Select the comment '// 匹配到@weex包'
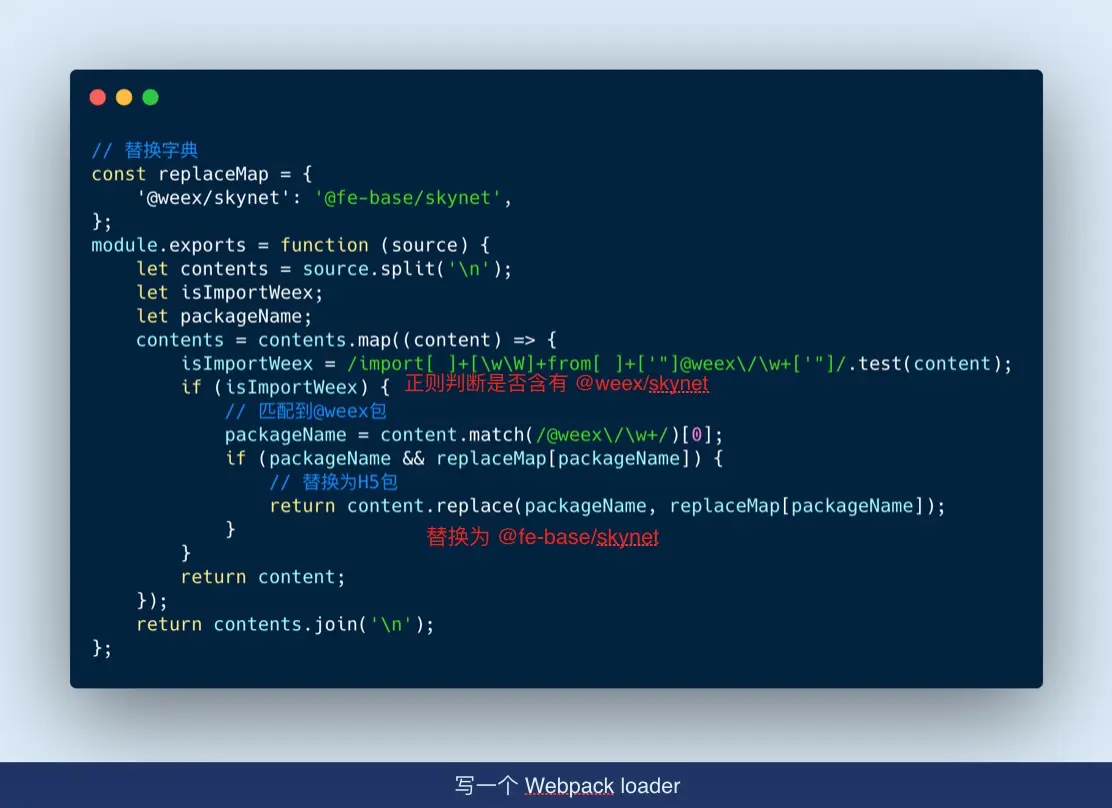The width and height of the screenshot is (1112, 808). coord(306,411)
